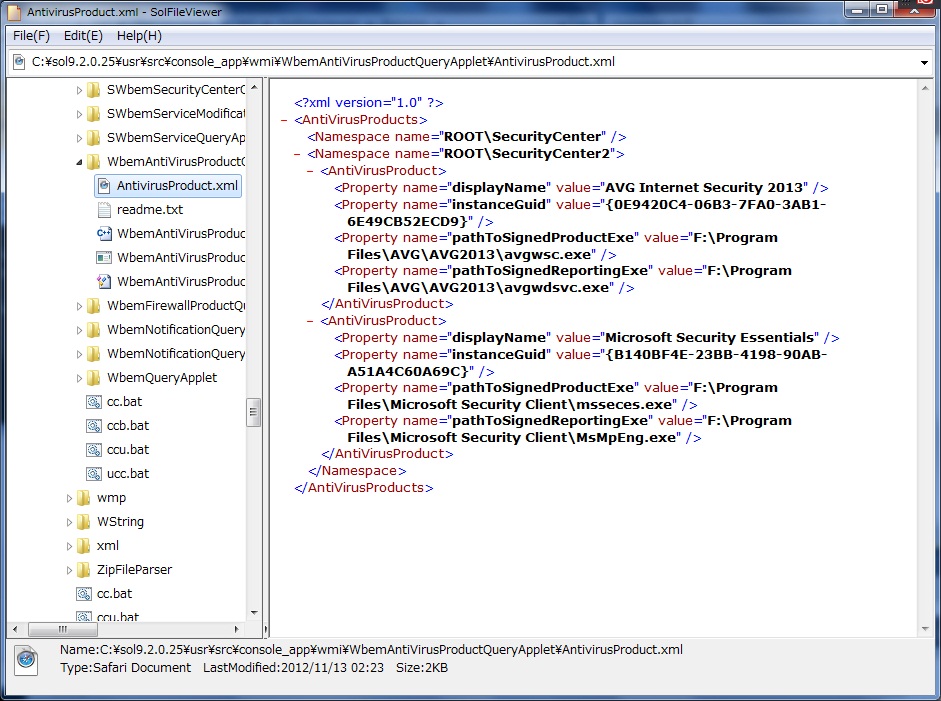Click the 'Microsoft Security Essentials' value text
Viewport: 941px width, 701px height.
[x=709, y=338]
